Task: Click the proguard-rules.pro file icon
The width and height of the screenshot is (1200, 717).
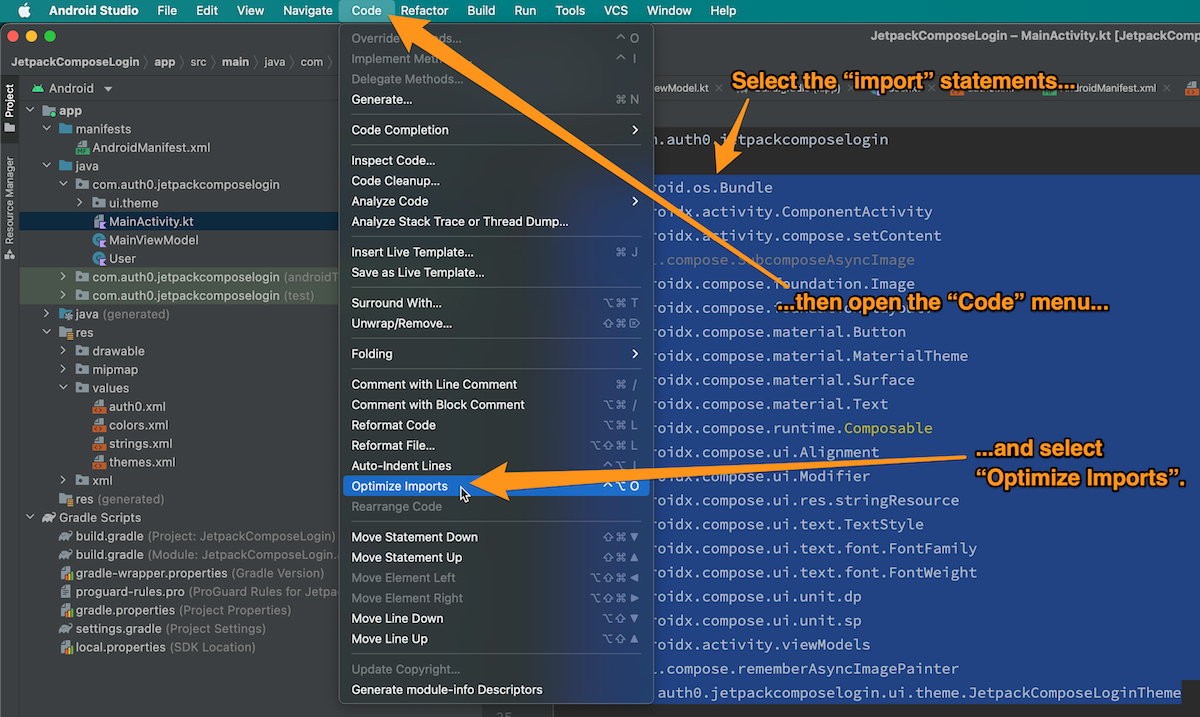Action: [x=66, y=592]
